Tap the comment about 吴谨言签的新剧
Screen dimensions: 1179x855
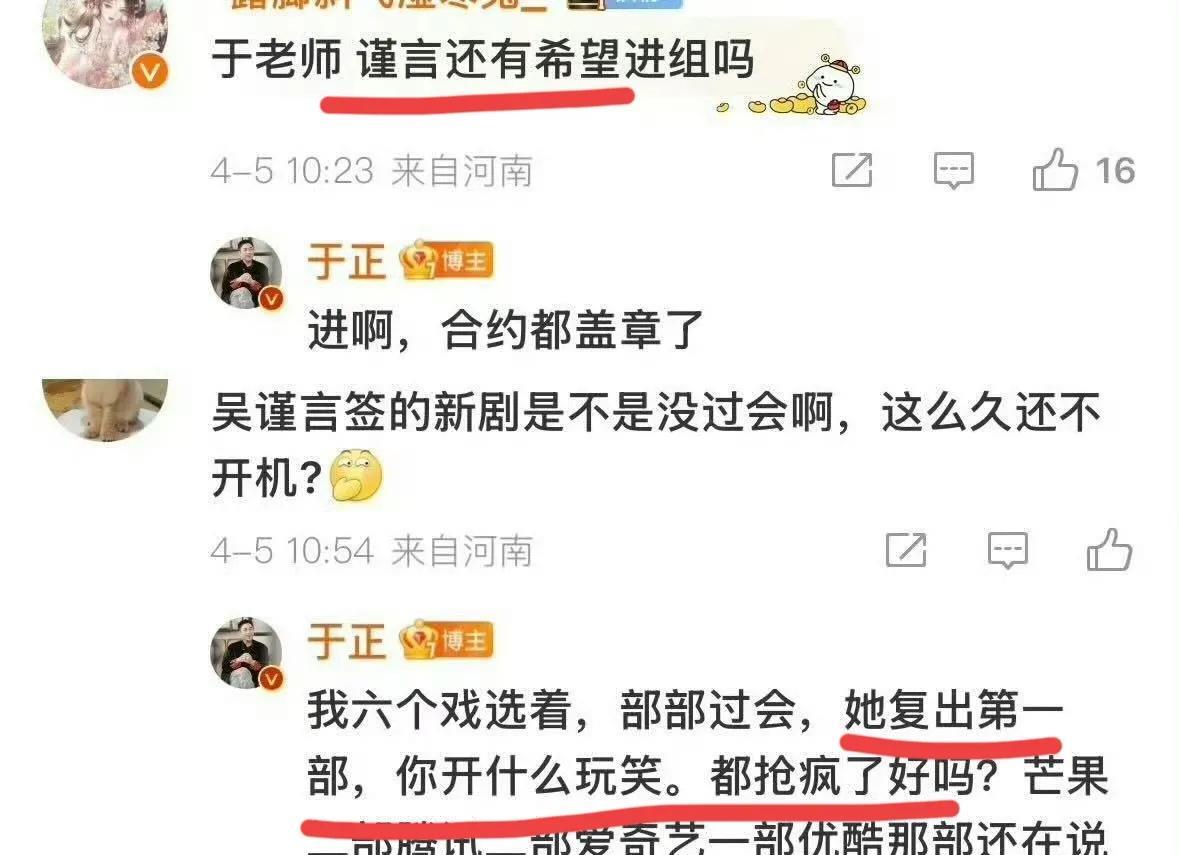(x=656, y=445)
